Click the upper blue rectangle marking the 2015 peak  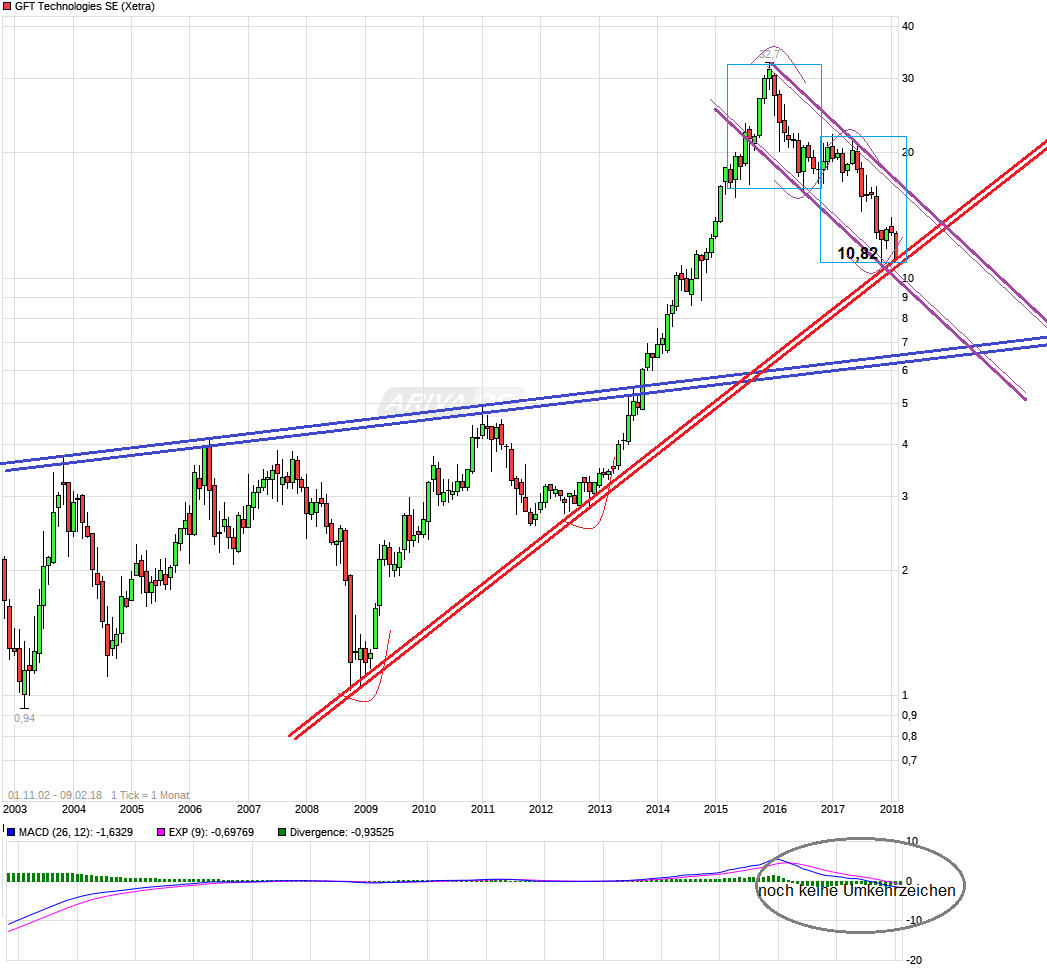(x=773, y=125)
